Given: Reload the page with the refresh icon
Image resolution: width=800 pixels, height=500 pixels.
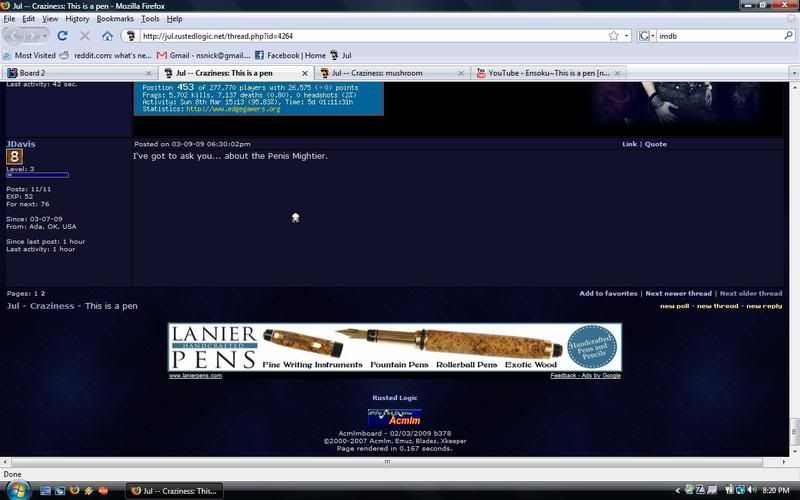Looking at the screenshot, I should coord(62,36).
